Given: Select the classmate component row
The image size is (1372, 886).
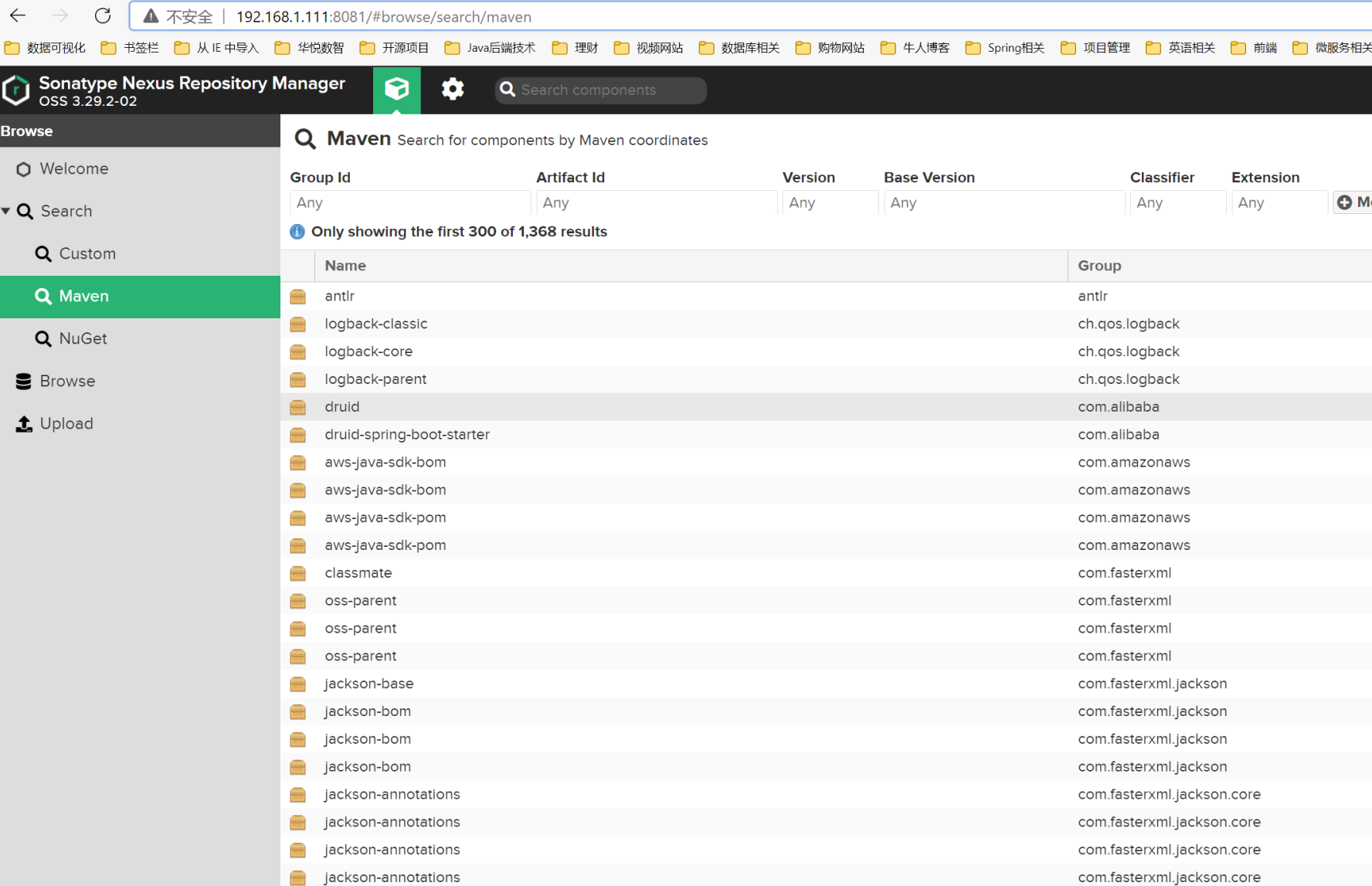Looking at the screenshot, I should coord(827,573).
